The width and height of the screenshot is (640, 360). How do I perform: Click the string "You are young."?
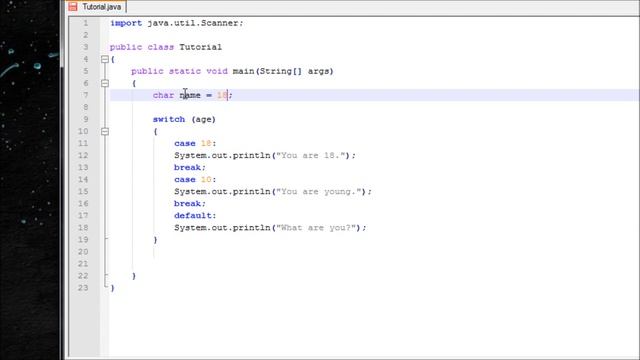tap(318, 191)
